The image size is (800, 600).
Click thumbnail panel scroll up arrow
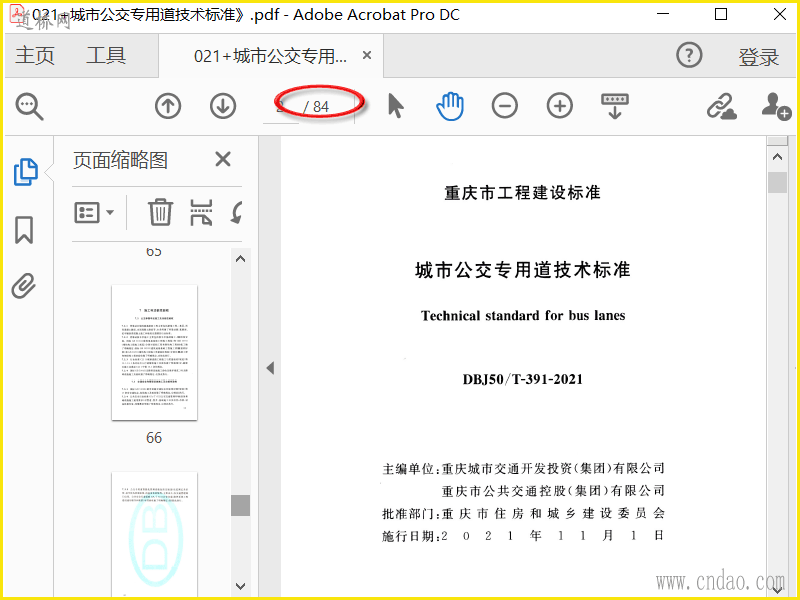coord(240,259)
